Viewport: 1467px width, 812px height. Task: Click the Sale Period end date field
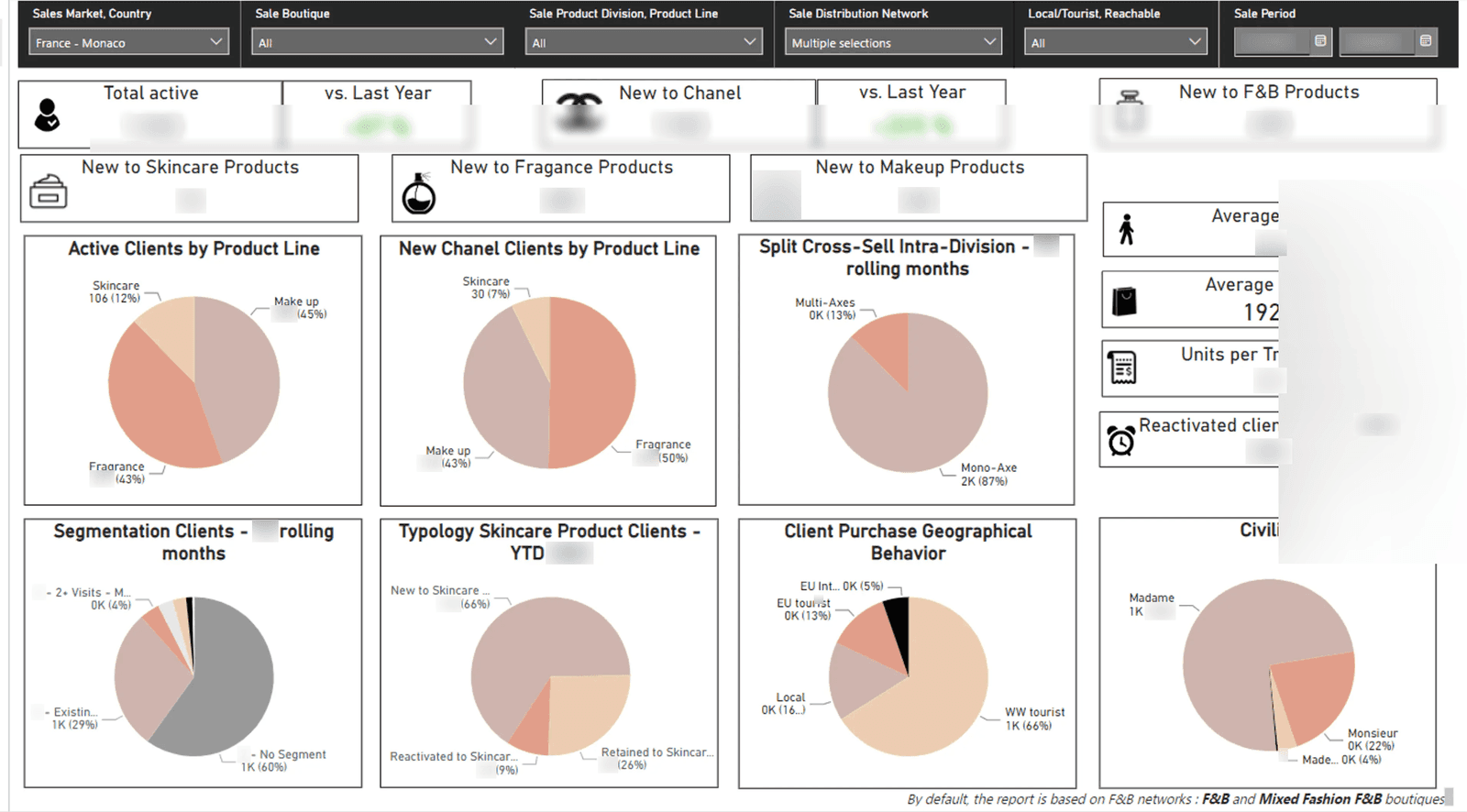[x=1378, y=42]
